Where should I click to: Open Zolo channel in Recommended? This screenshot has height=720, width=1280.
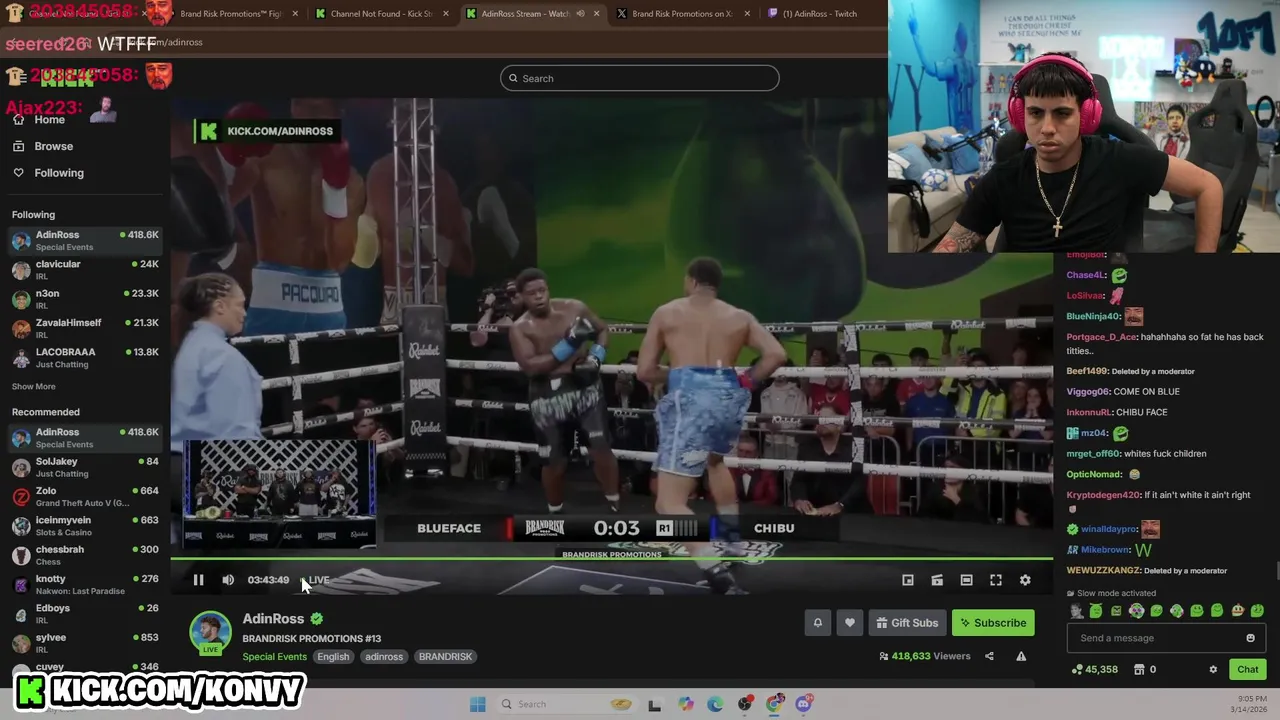pyautogui.click(x=85, y=496)
